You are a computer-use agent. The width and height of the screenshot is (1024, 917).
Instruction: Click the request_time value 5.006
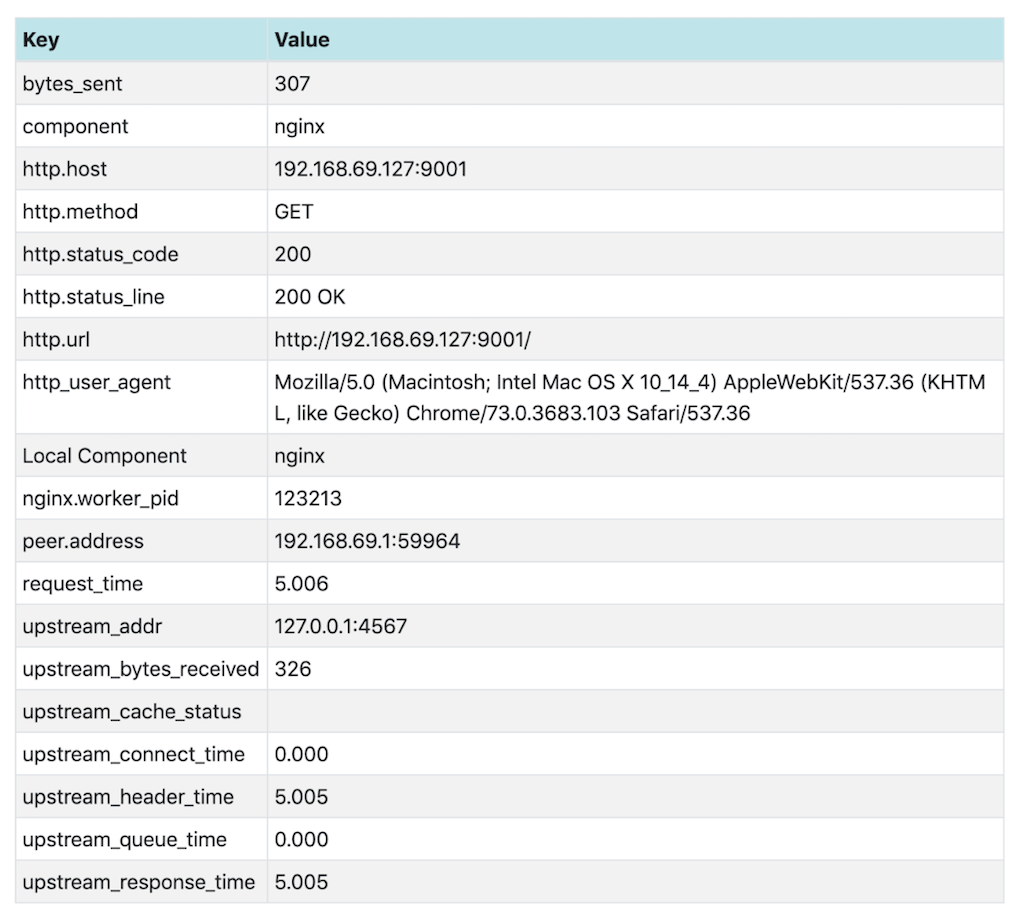point(301,584)
